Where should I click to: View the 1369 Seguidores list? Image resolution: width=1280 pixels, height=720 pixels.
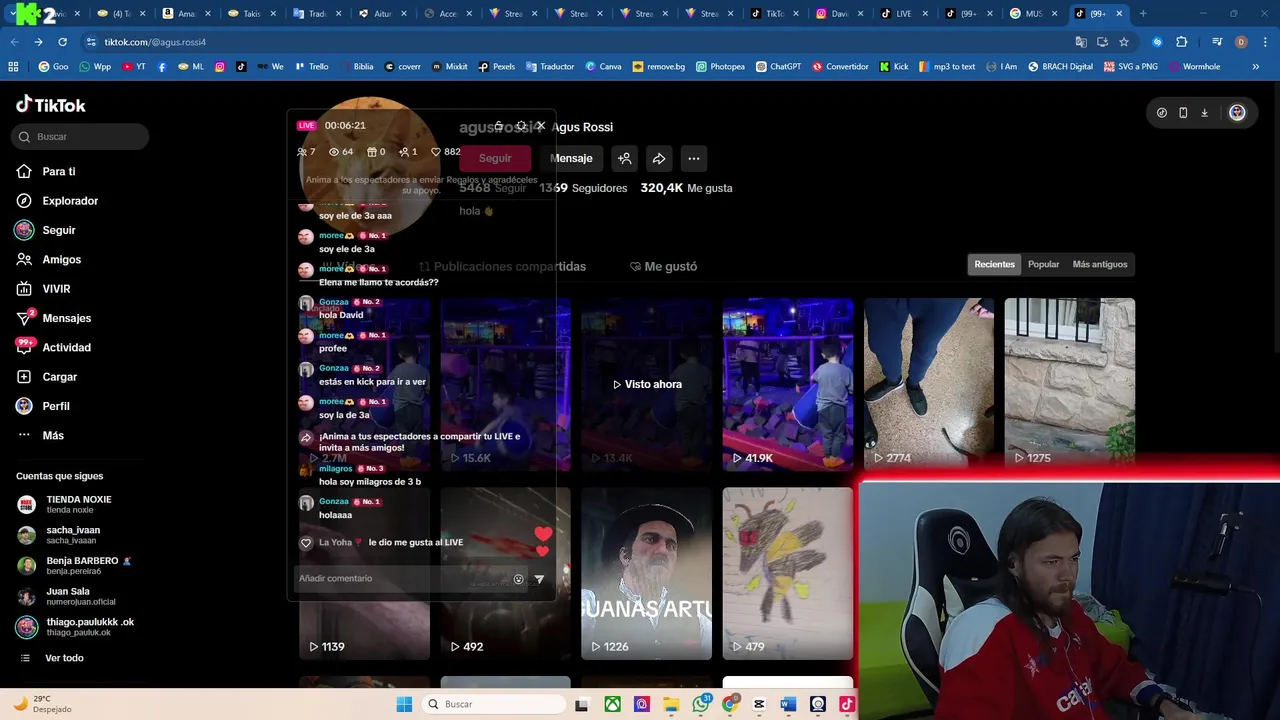(x=583, y=188)
